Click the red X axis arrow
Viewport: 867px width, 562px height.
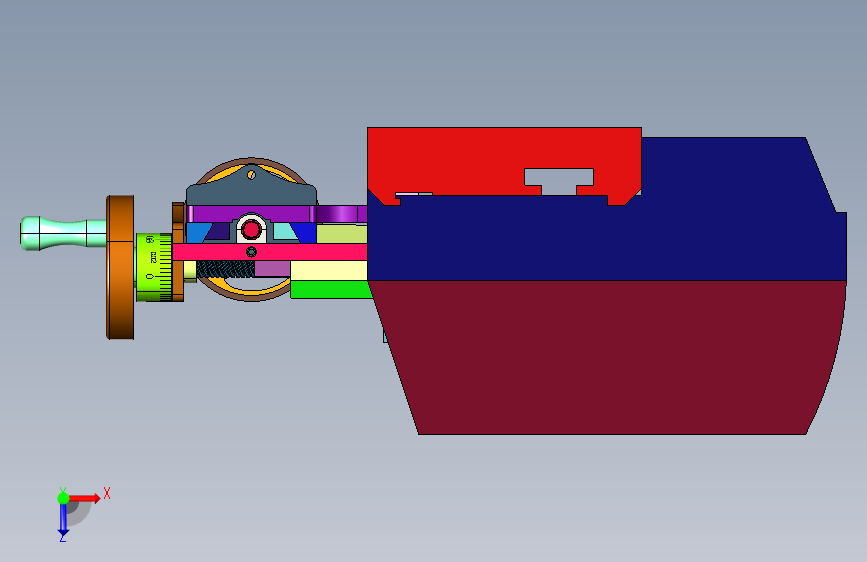tap(85, 498)
